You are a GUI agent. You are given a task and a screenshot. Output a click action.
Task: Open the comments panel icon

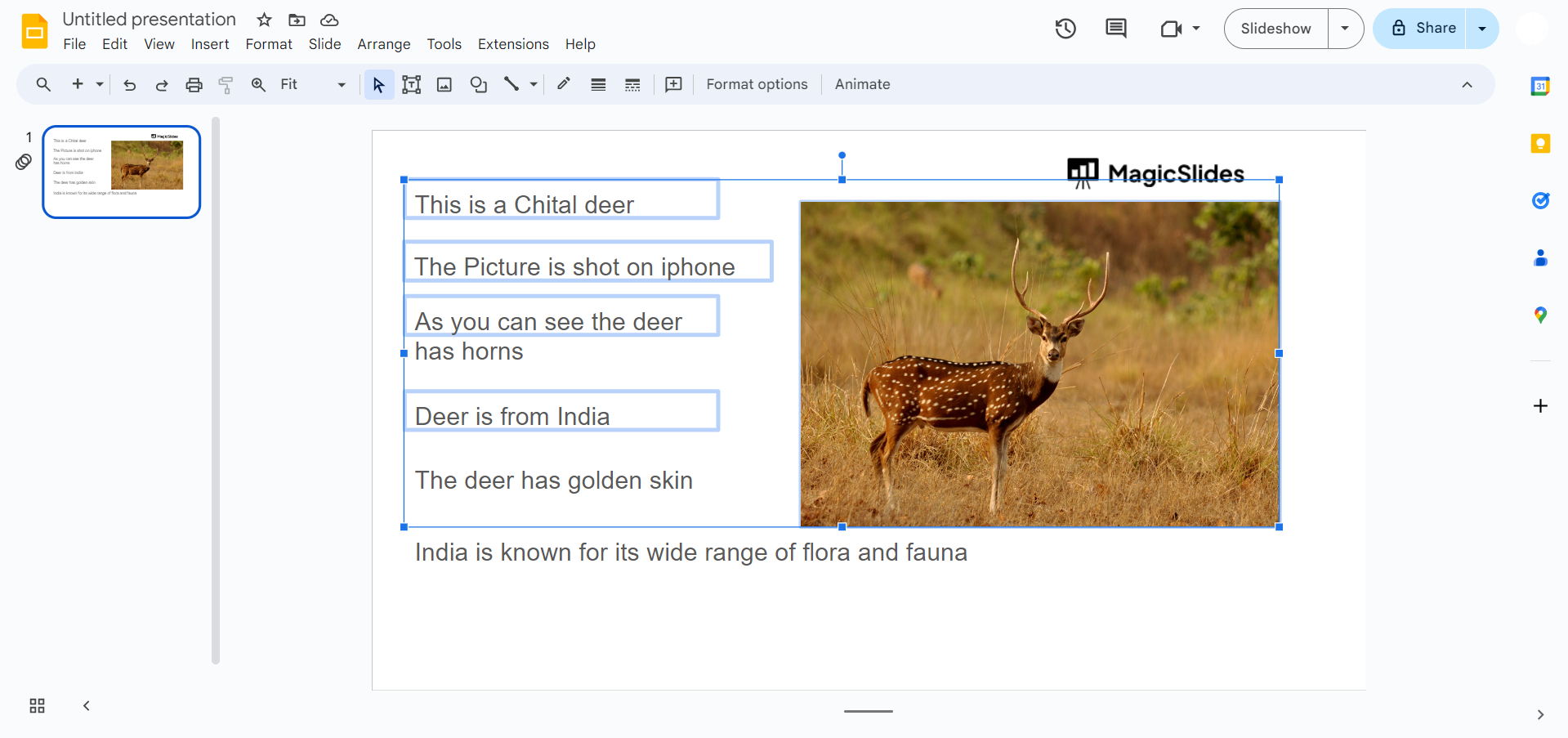(1115, 29)
